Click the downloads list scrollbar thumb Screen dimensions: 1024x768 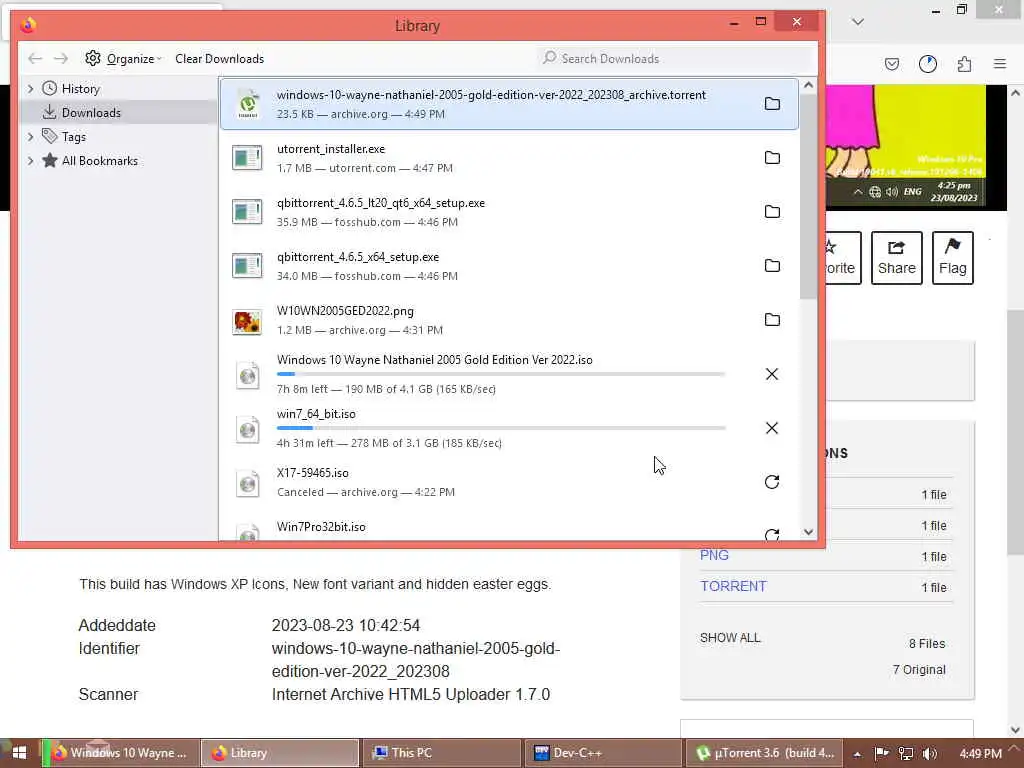(808, 196)
